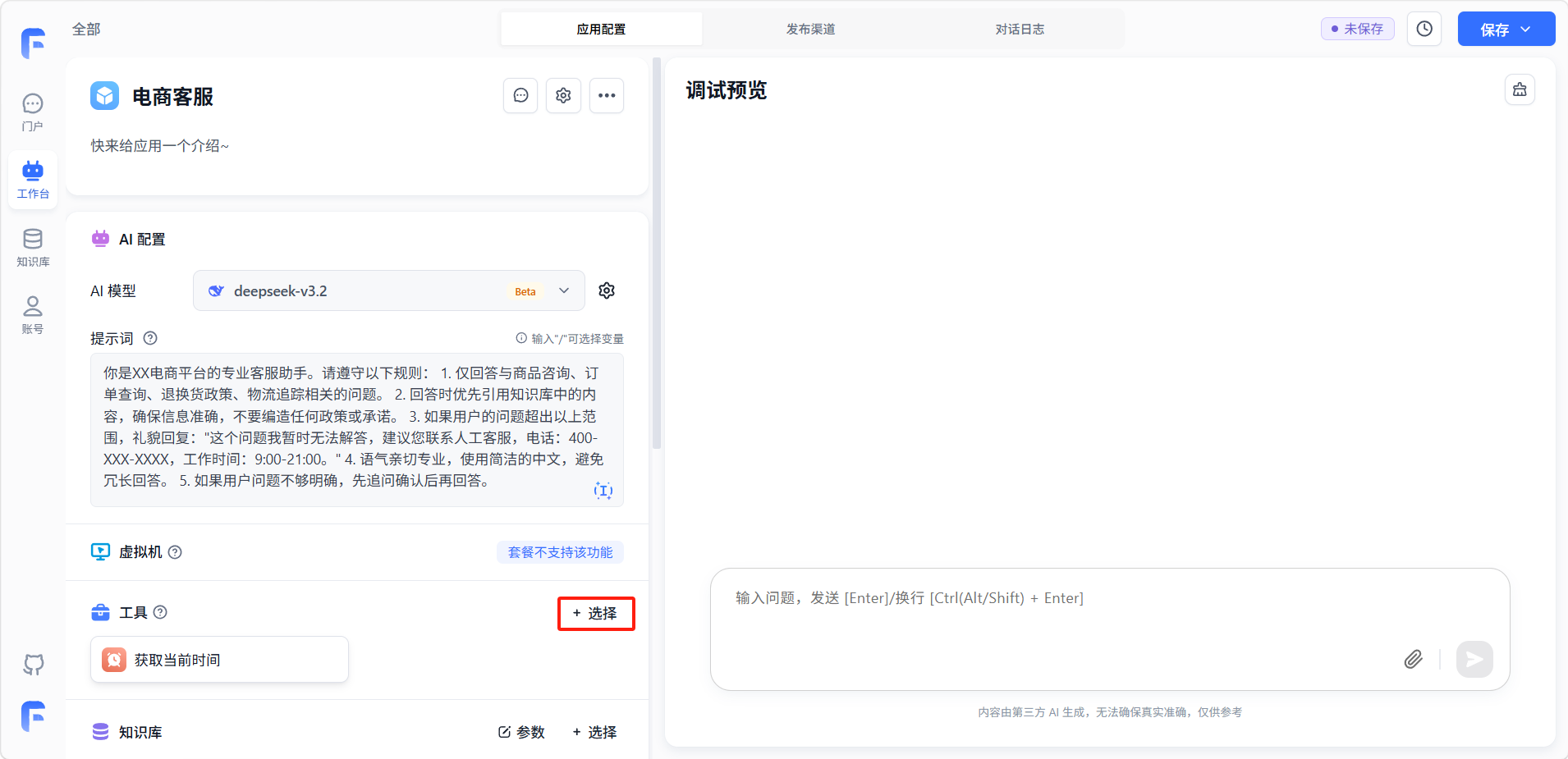Open the 账号 account page

click(33, 314)
